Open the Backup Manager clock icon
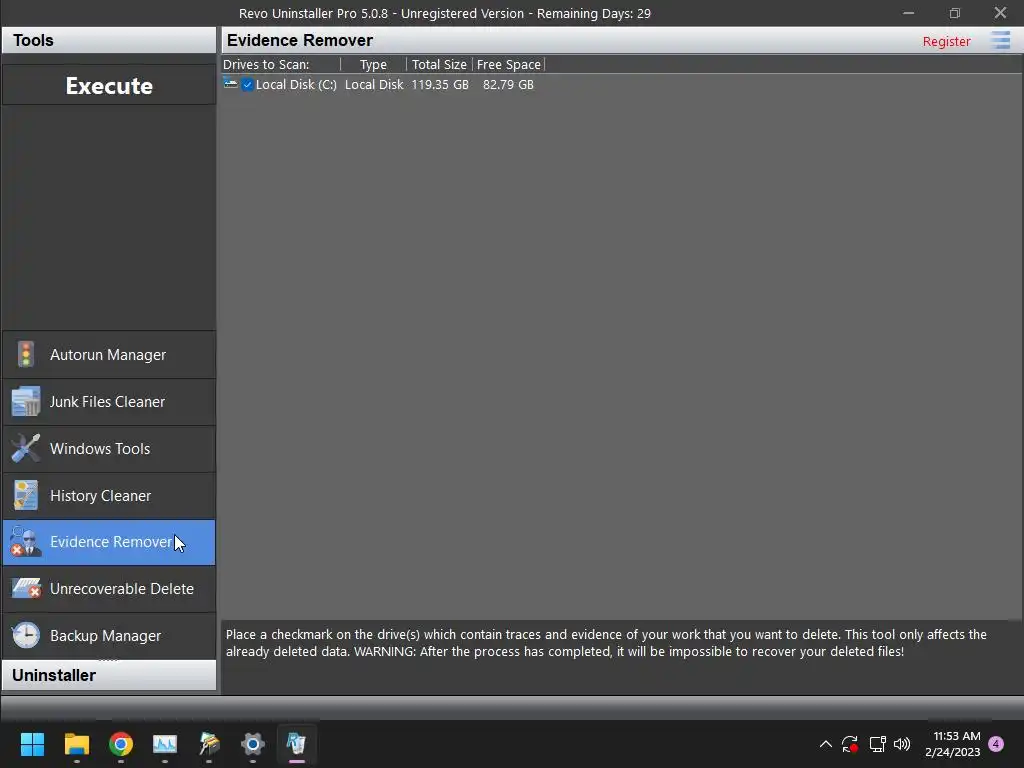Image resolution: width=1024 pixels, height=768 pixels. coord(25,635)
